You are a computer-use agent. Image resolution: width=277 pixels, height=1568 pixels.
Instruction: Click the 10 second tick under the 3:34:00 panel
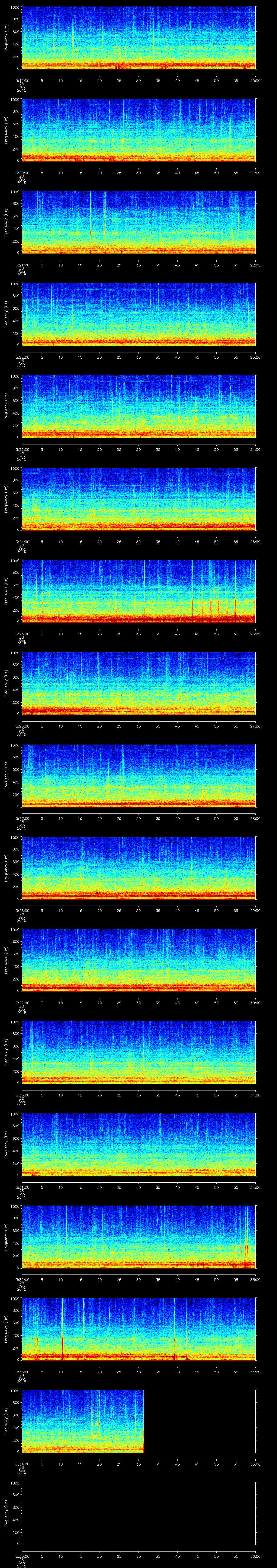coord(61,1464)
